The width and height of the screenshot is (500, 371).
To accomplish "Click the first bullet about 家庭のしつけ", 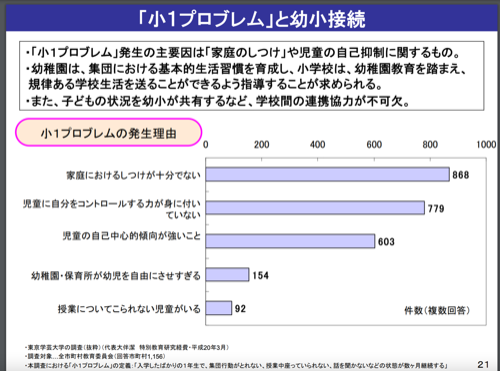I will (x=244, y=52).
